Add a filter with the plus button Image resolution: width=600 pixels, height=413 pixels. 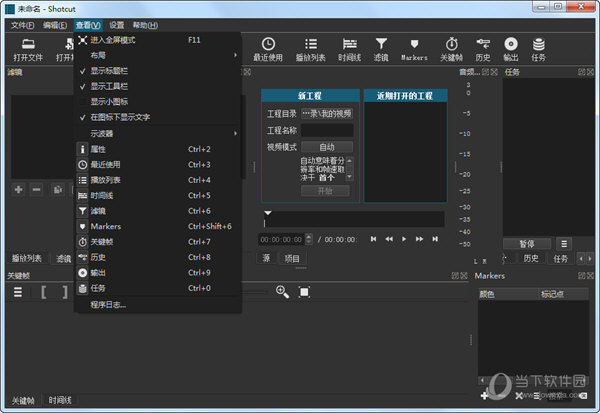coord(18,189)
